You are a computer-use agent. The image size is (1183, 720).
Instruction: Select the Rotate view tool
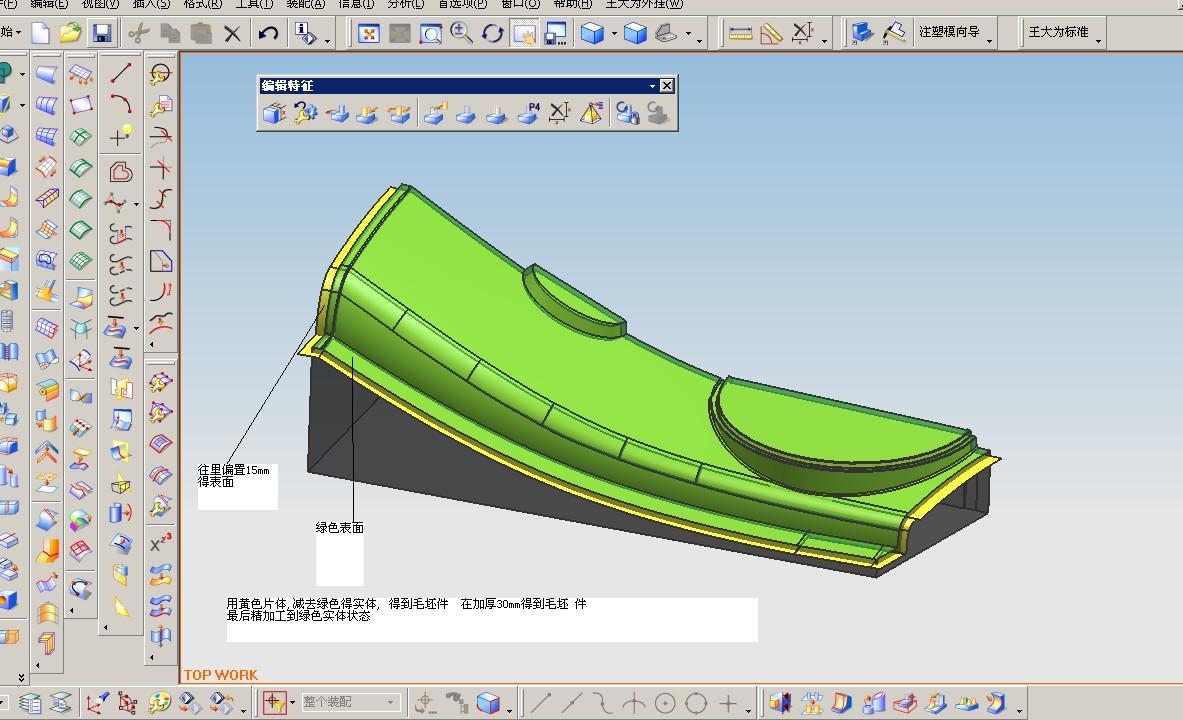tap(492, 34)
